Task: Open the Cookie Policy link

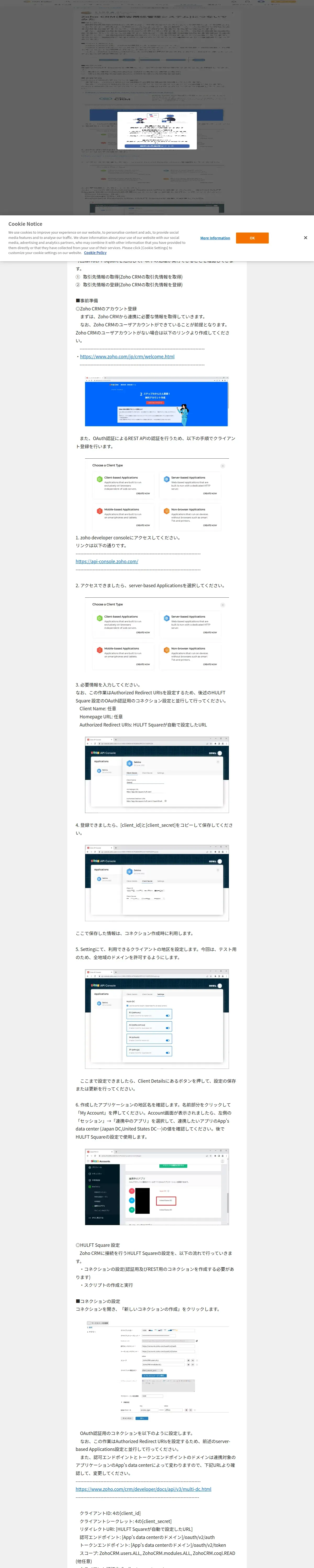Action: [95, 253]
